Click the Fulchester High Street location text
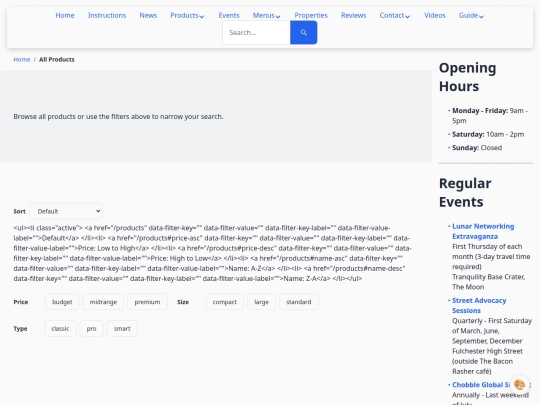Image resolution: width=540 pixels, height=405 pixels. click(487, 351)
